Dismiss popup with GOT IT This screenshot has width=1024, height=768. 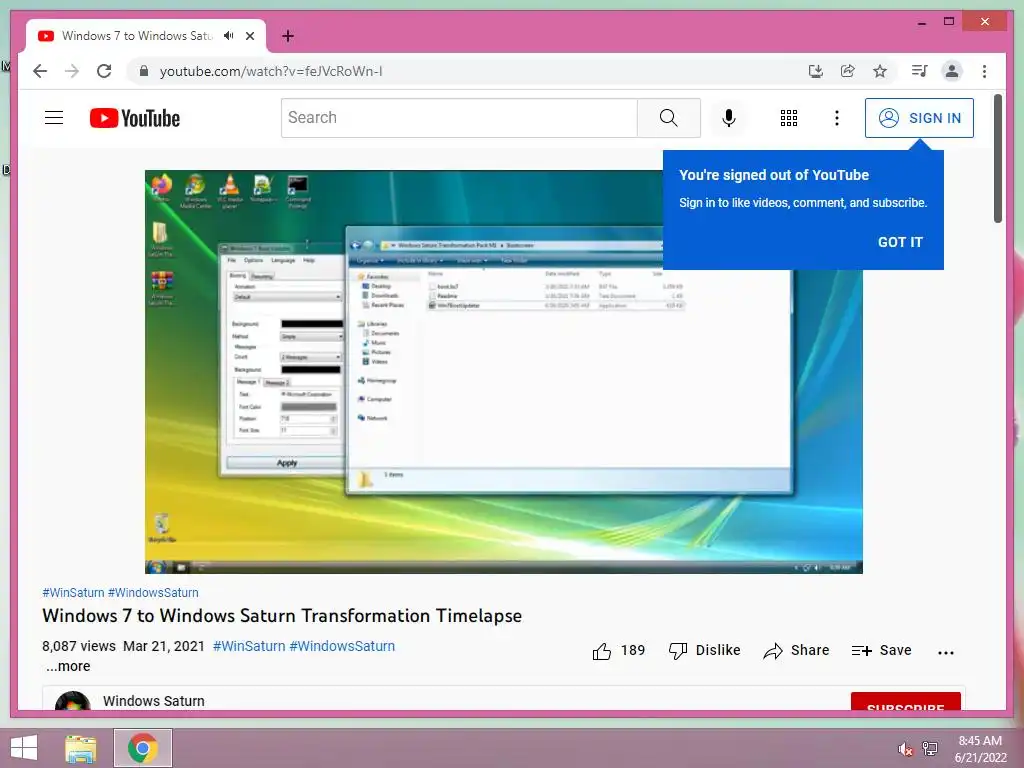click(x=900, y=242)
